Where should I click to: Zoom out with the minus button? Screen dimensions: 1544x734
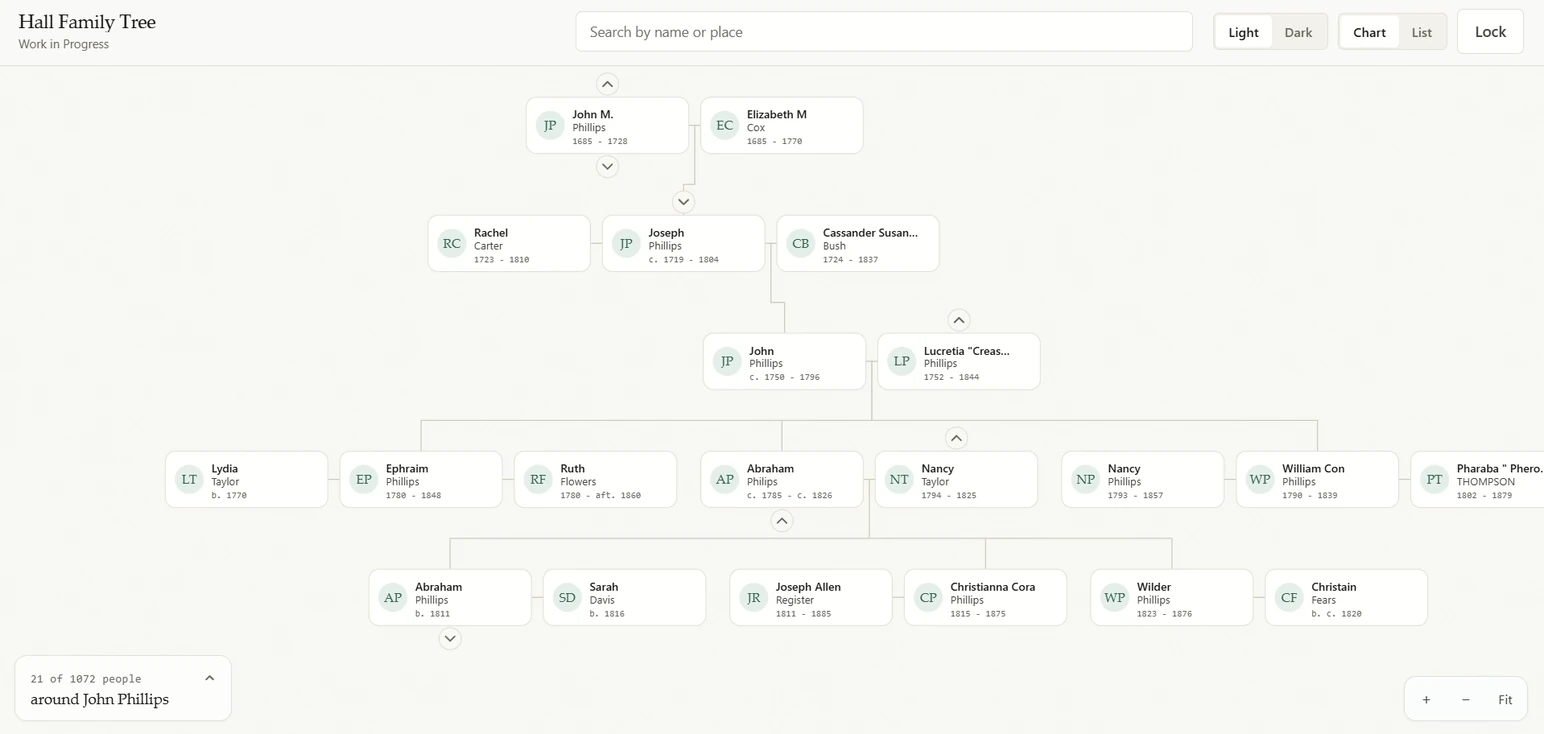(1465, 700)
